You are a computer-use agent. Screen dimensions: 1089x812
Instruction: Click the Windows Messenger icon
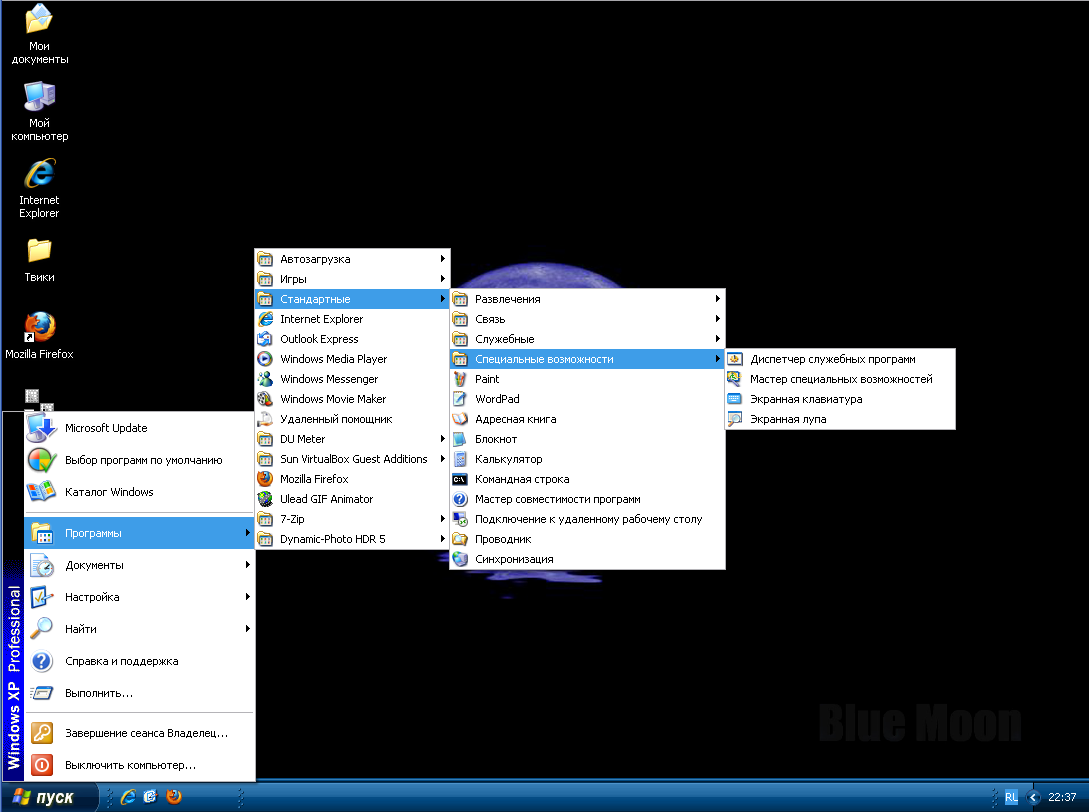(265, 379)
